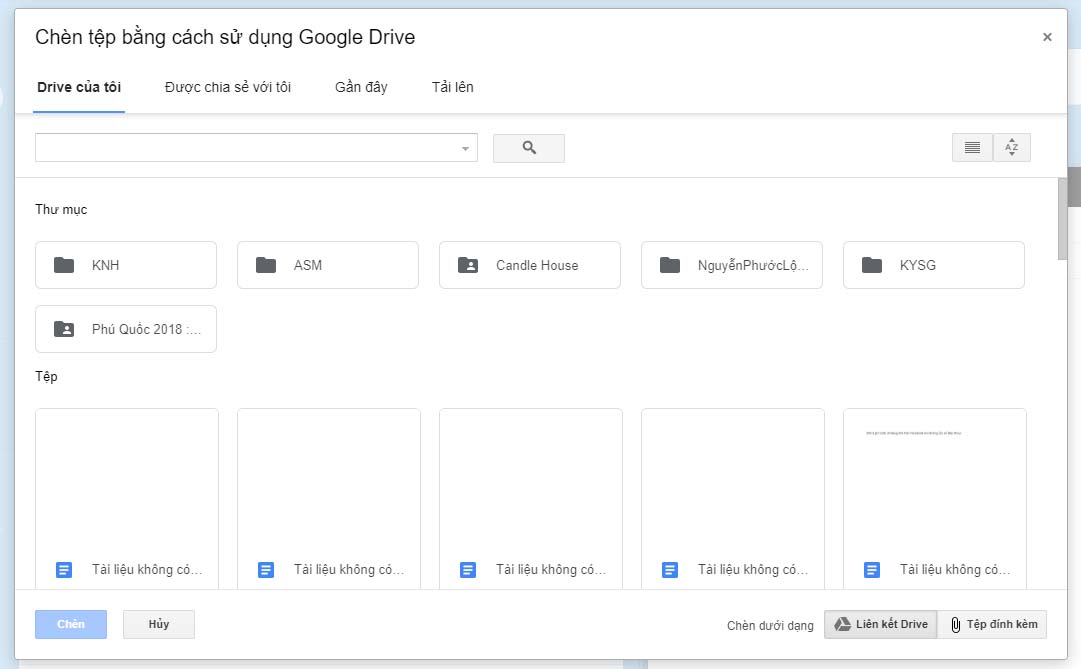The image size is (1081, 669).
Task: Click the Hủy cancel button
Action: click(159, 624)
